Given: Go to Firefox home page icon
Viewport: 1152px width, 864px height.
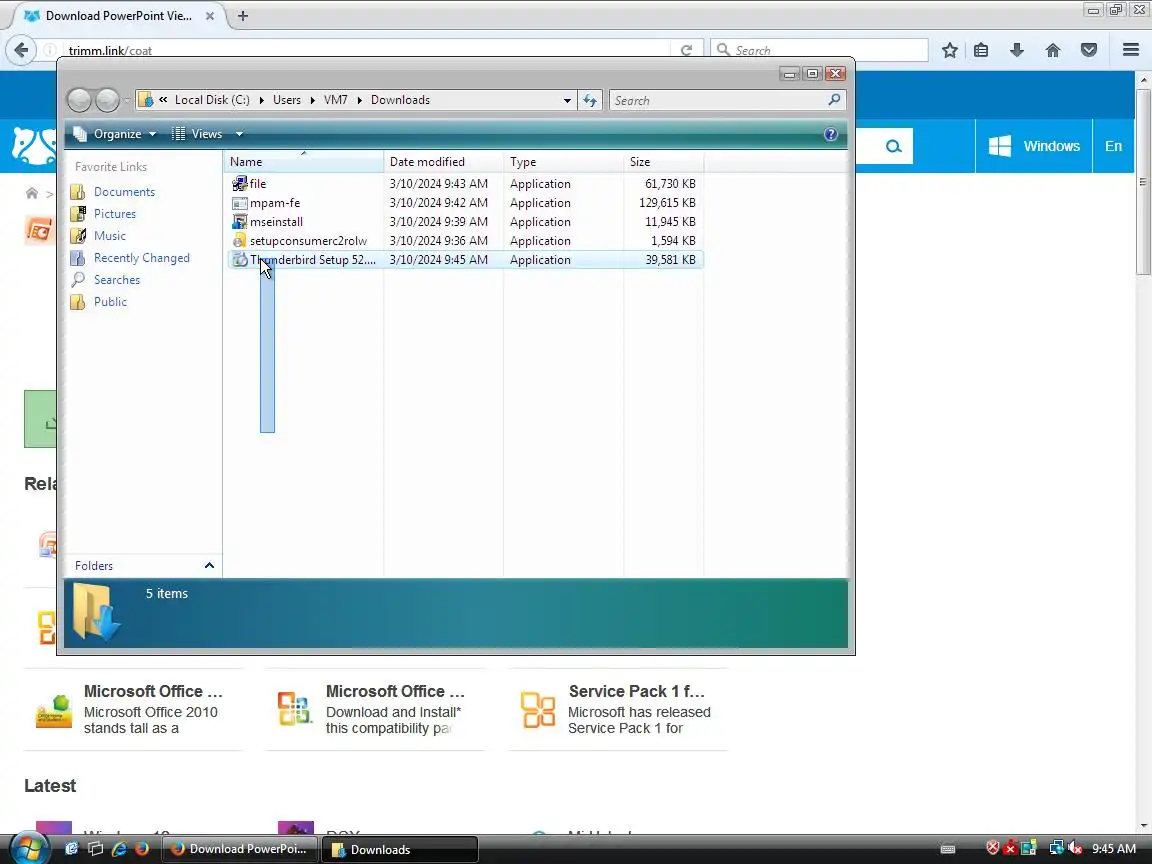Looking at the screenshot, I should pyautogui.click(x=1053, y=50).
